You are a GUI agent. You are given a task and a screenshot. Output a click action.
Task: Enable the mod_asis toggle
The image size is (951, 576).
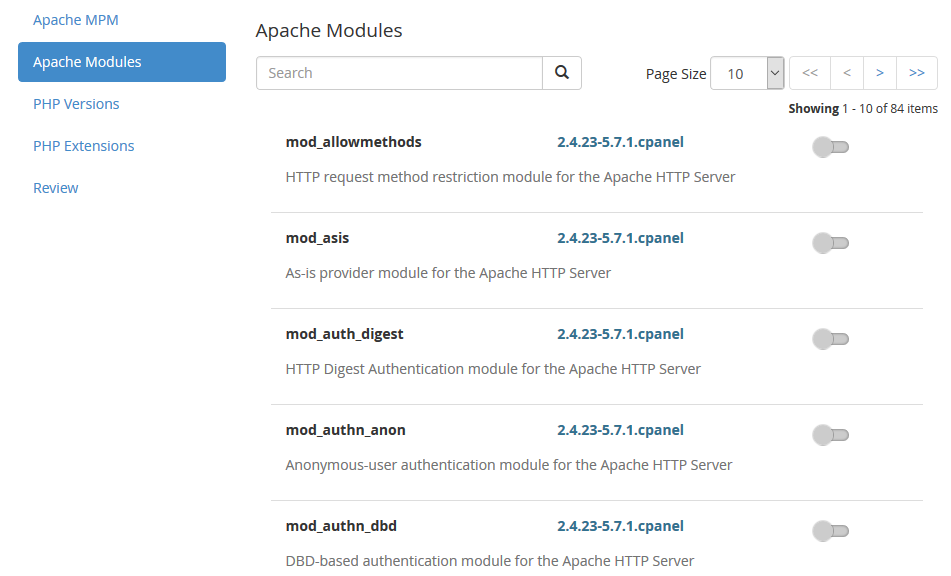click(830, 243)
